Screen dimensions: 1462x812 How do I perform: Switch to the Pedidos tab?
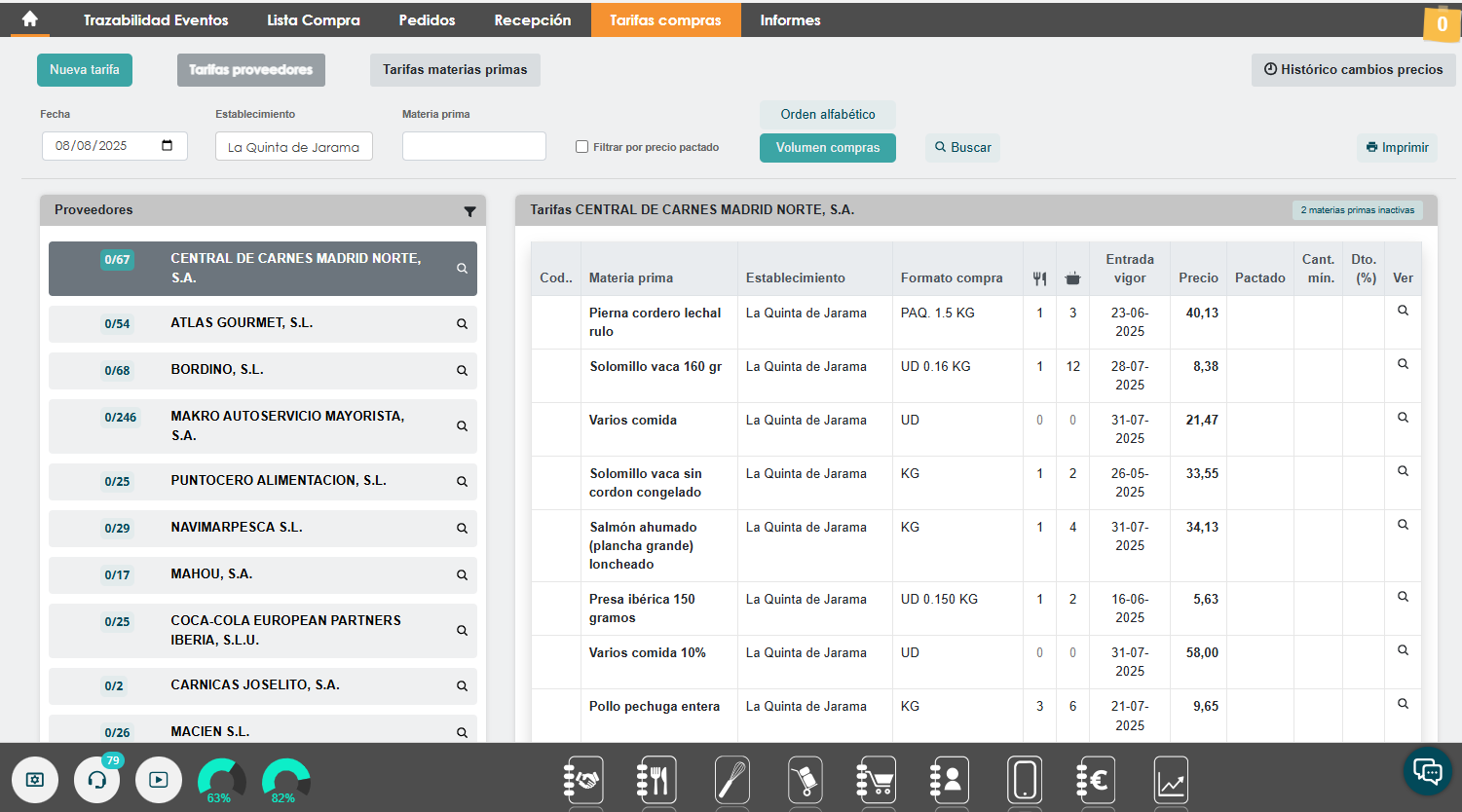(427, 19)
